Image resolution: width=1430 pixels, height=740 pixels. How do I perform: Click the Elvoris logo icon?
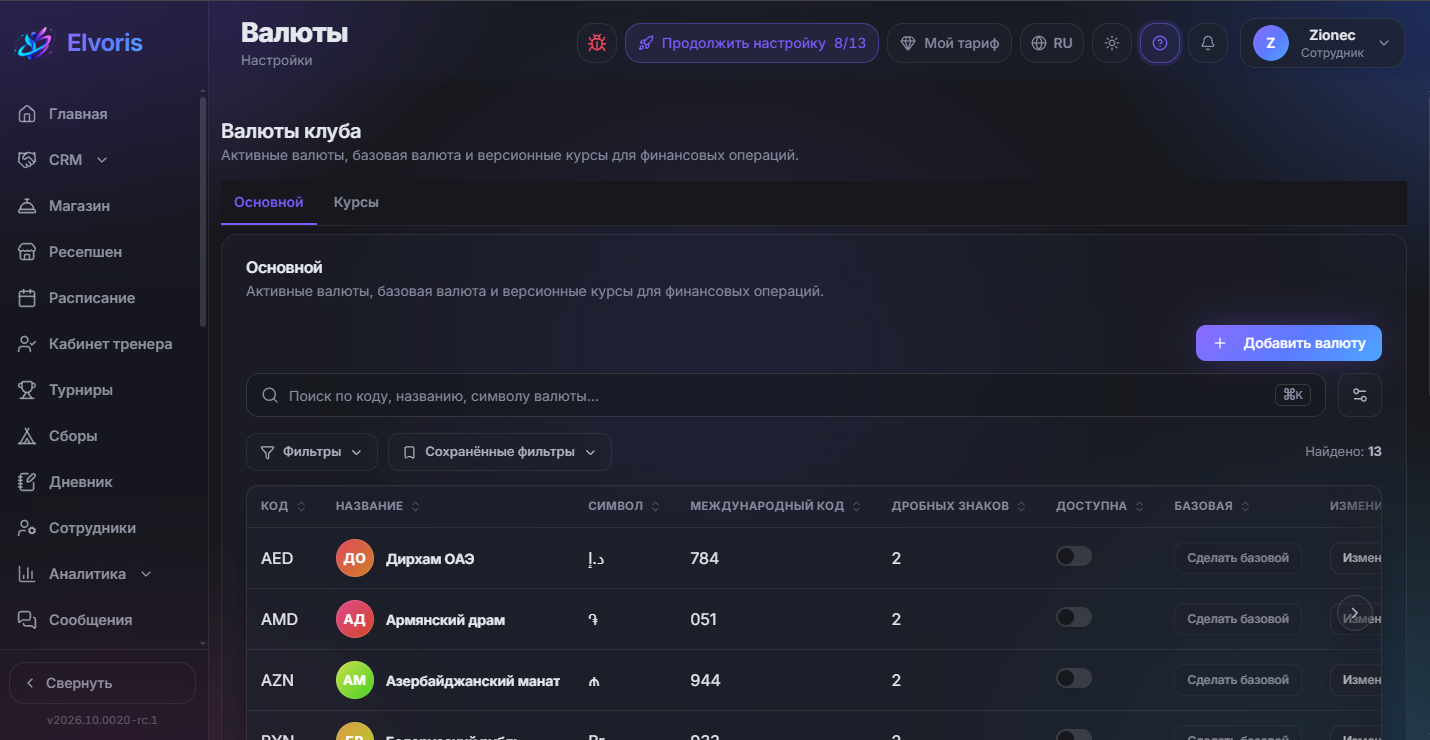coord(32,42)
